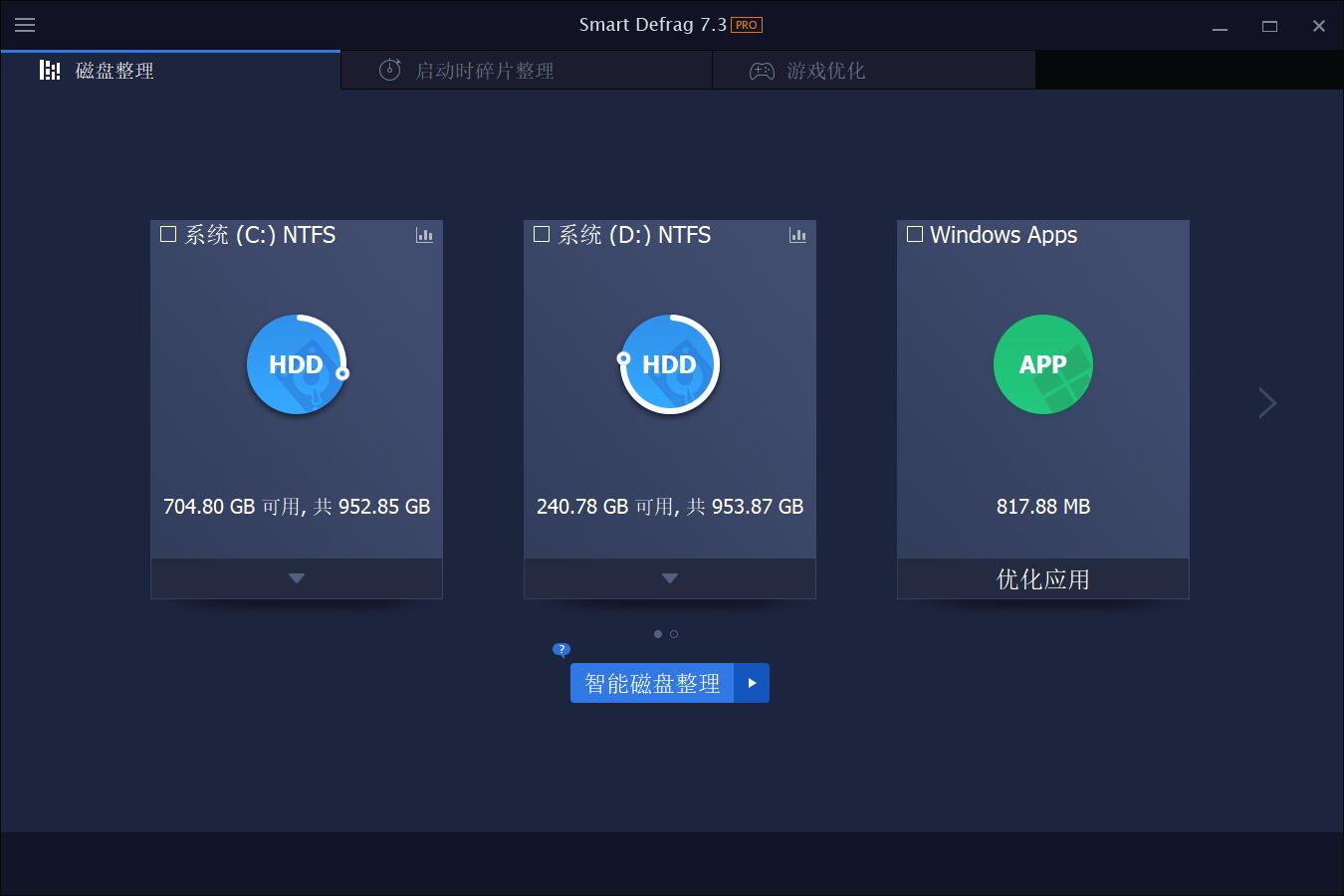The height and width of the screenshot is (896, 1344).
Task: Maximize the Smart Defrag window
Action: 1269,26
